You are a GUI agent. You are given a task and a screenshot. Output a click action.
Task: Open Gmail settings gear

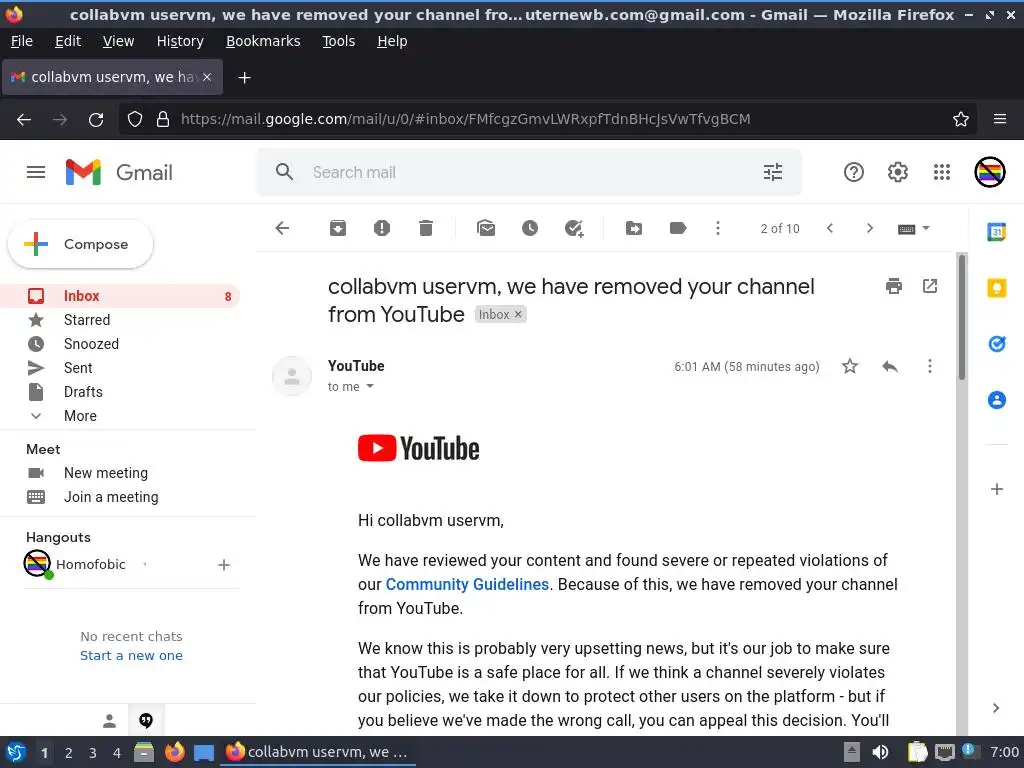coord(897,172)
